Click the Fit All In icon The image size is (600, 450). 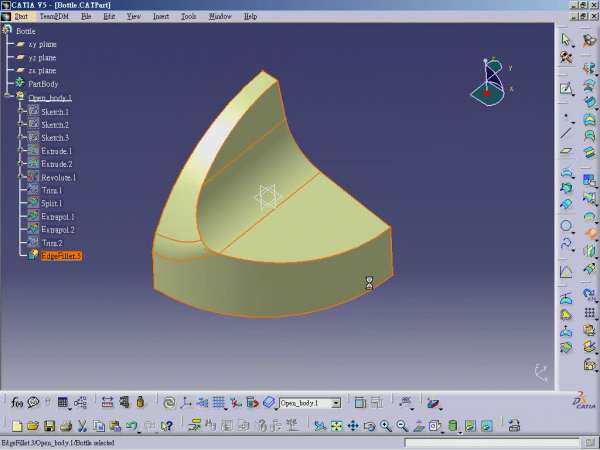(x=336, y=426)
